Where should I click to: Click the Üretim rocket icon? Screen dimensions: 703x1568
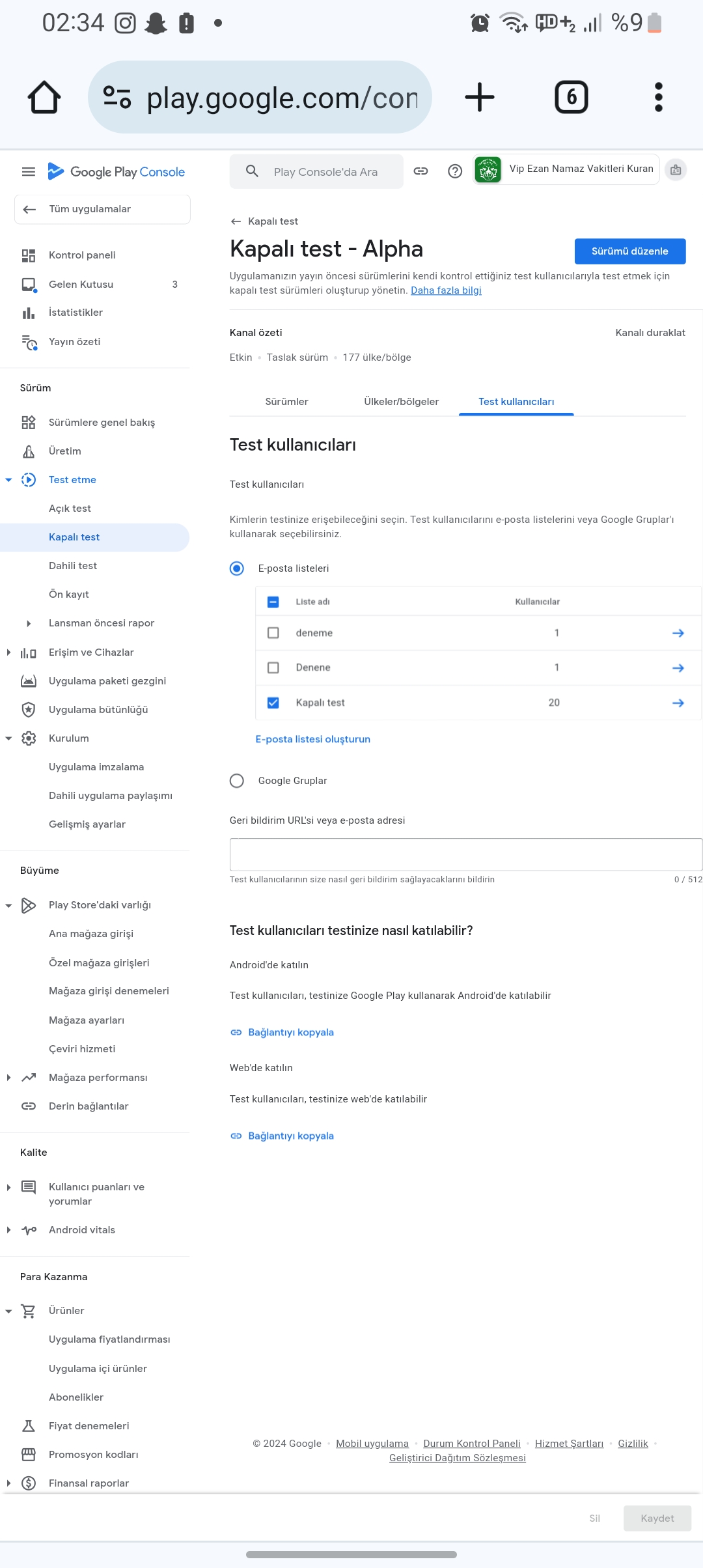point(29,451)
